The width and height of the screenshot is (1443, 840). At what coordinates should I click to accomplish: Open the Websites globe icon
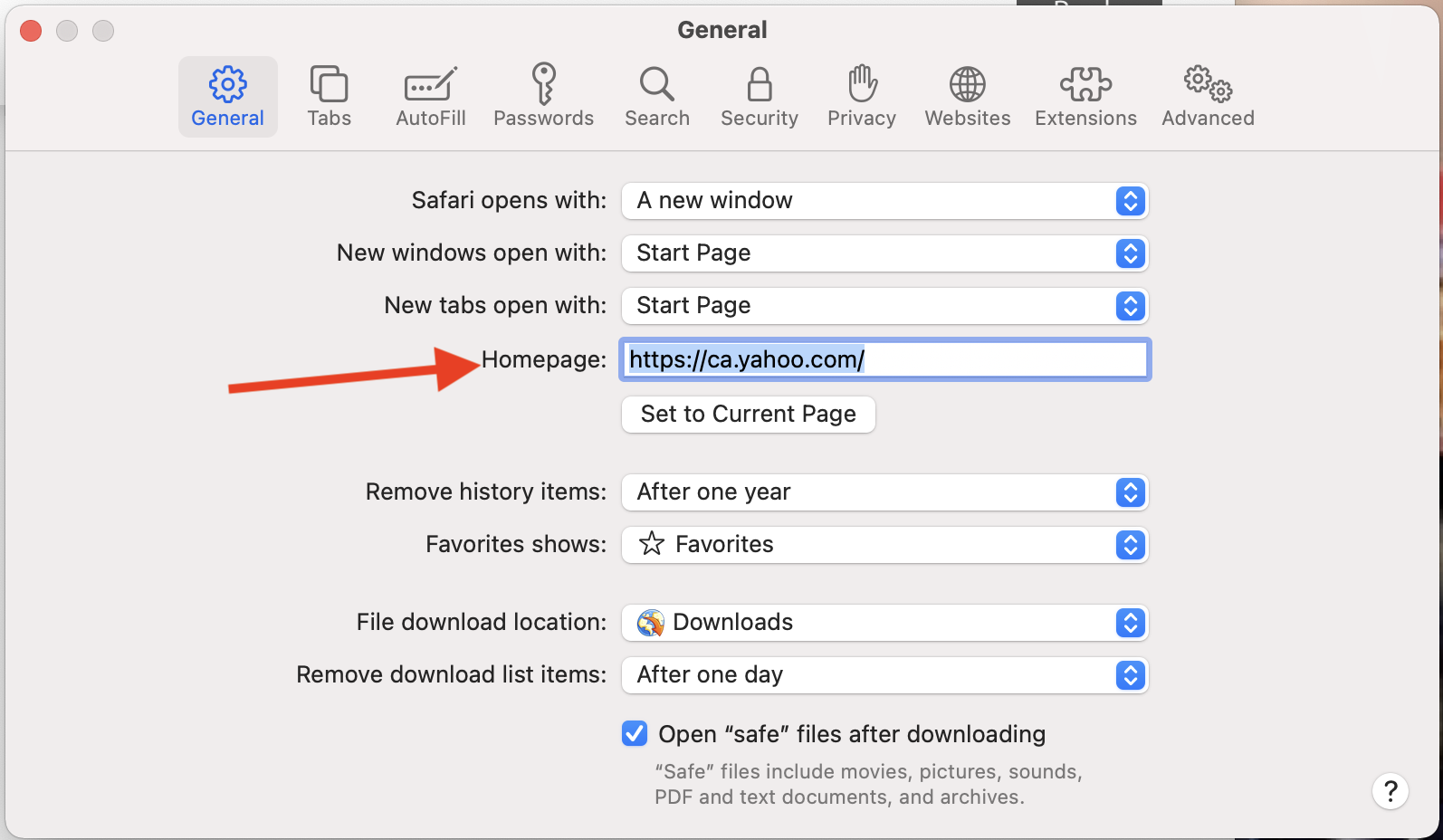click(967, 84)
